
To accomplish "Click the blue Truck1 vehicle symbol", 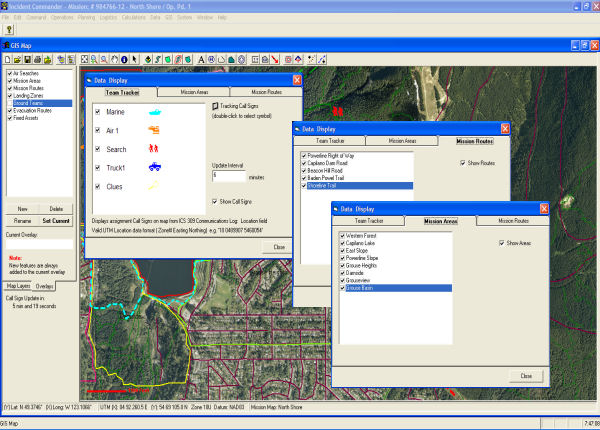I will point(155,166).
